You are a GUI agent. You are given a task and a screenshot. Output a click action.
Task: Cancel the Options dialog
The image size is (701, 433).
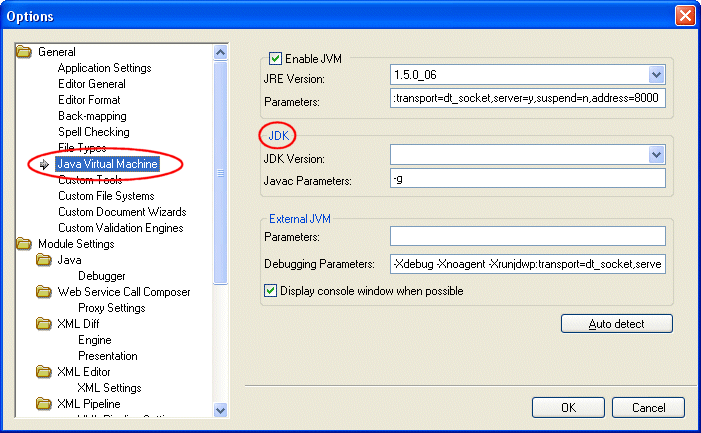[x=647, y=408]
